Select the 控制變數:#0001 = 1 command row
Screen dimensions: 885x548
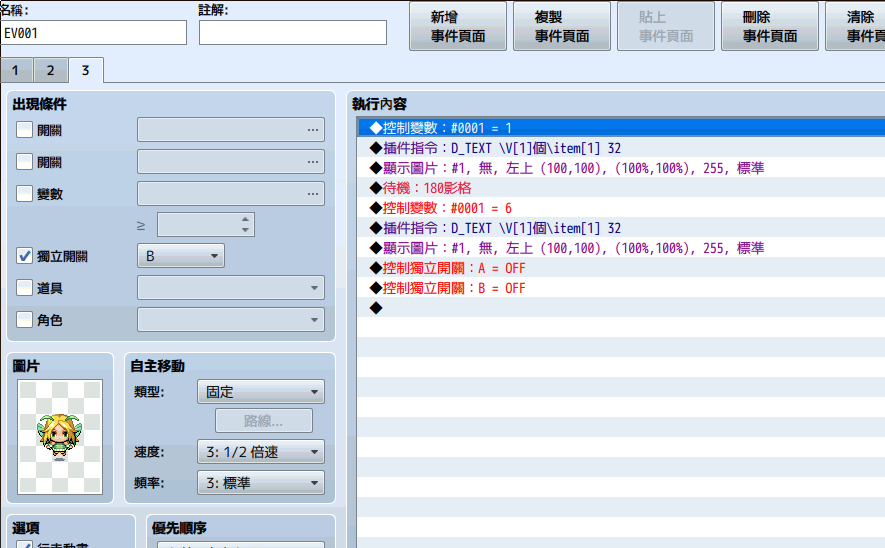pos(621,128)
